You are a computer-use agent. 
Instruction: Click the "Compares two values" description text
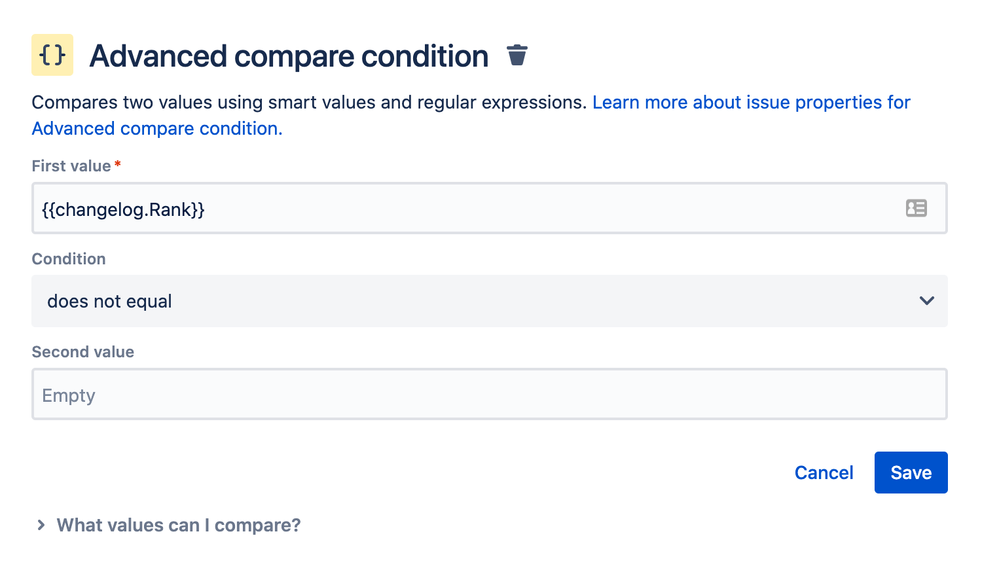pos(309,102)
